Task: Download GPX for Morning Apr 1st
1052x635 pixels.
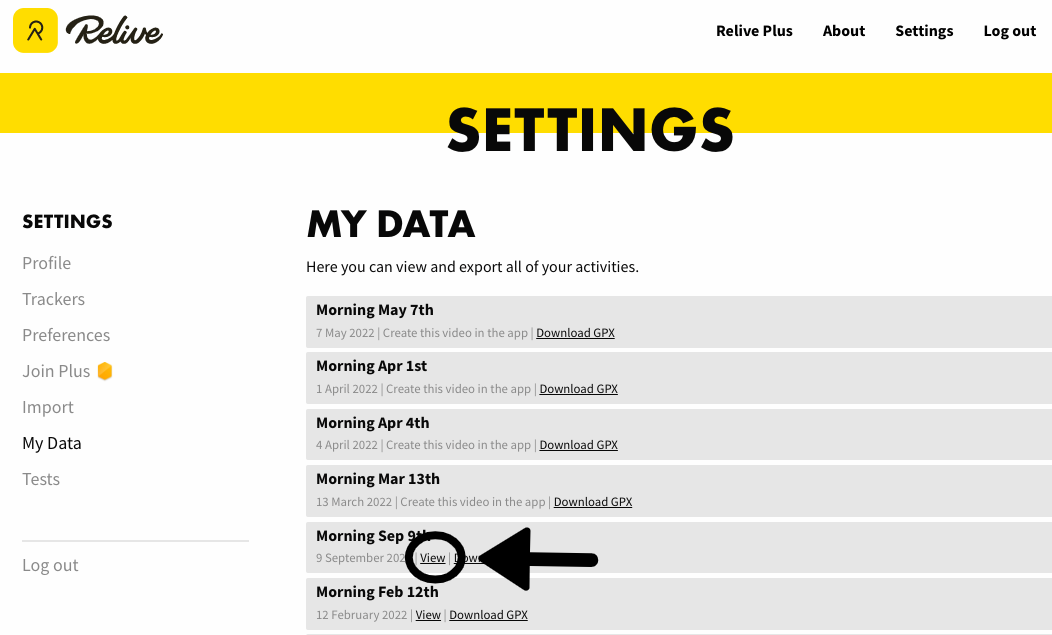Action: 578,389
